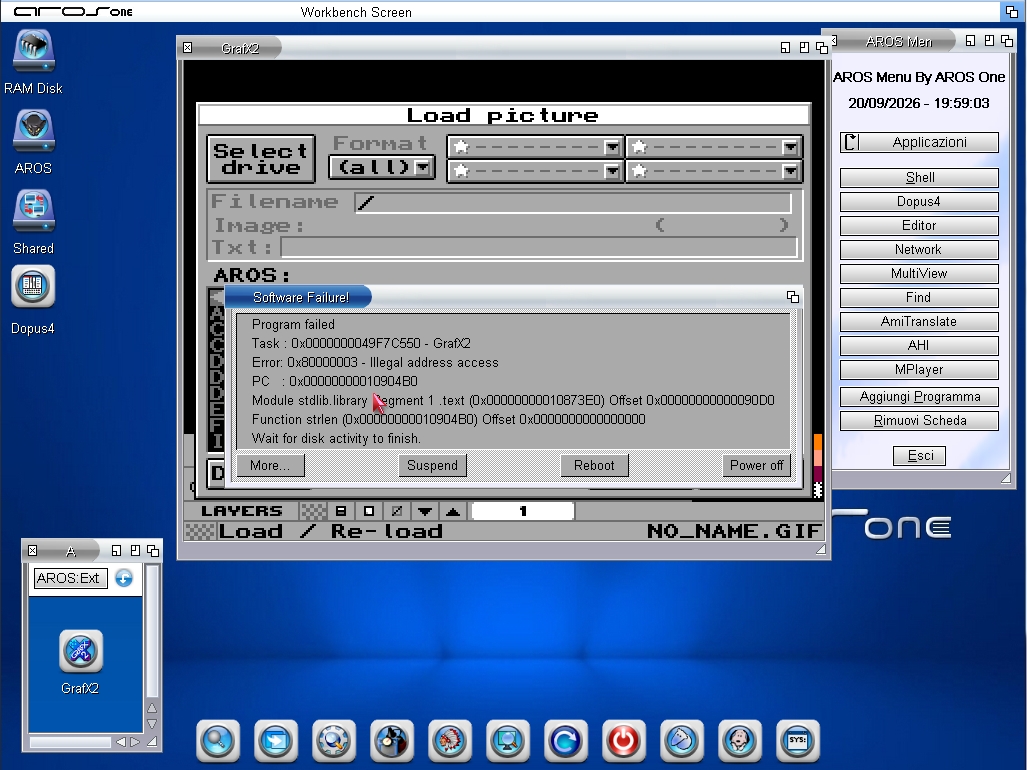1027x770 pixels.
Task: Click Esci to exit AROS Menu
Action: [x=920, y=456]
